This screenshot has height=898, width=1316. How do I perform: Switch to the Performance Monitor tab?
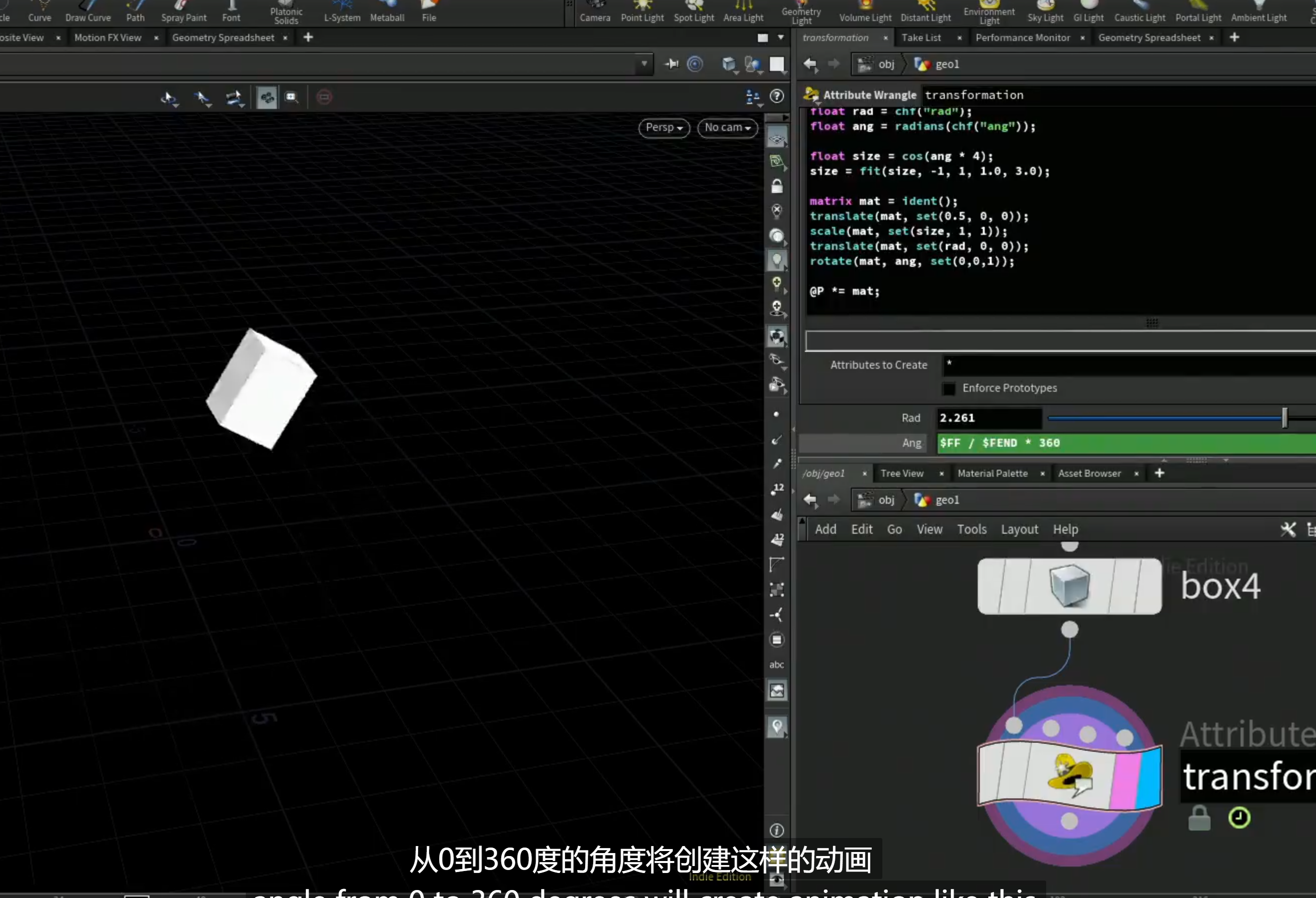[x=1023, y=37]
